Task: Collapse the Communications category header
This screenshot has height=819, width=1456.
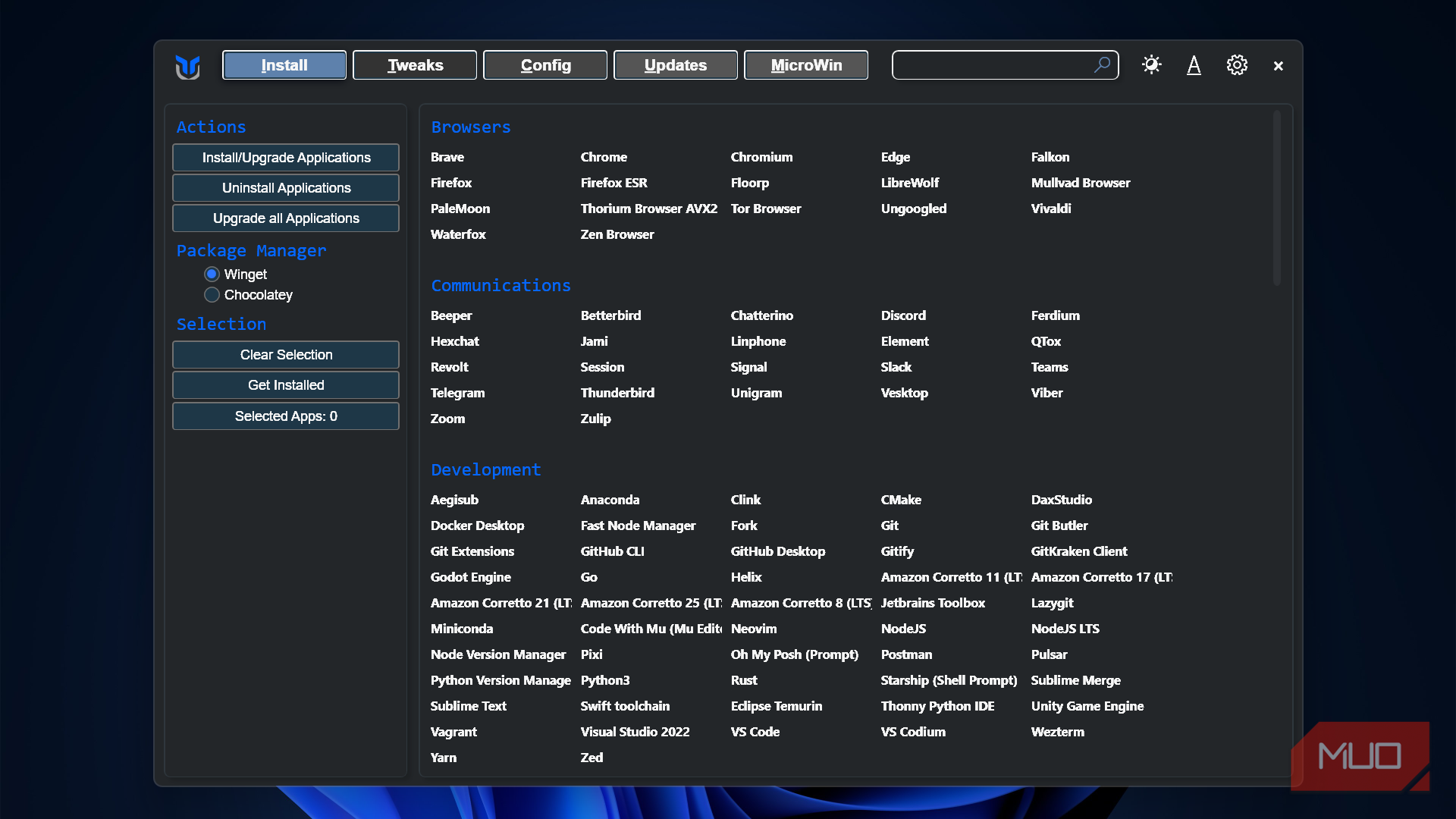Action: pos(500,286)
